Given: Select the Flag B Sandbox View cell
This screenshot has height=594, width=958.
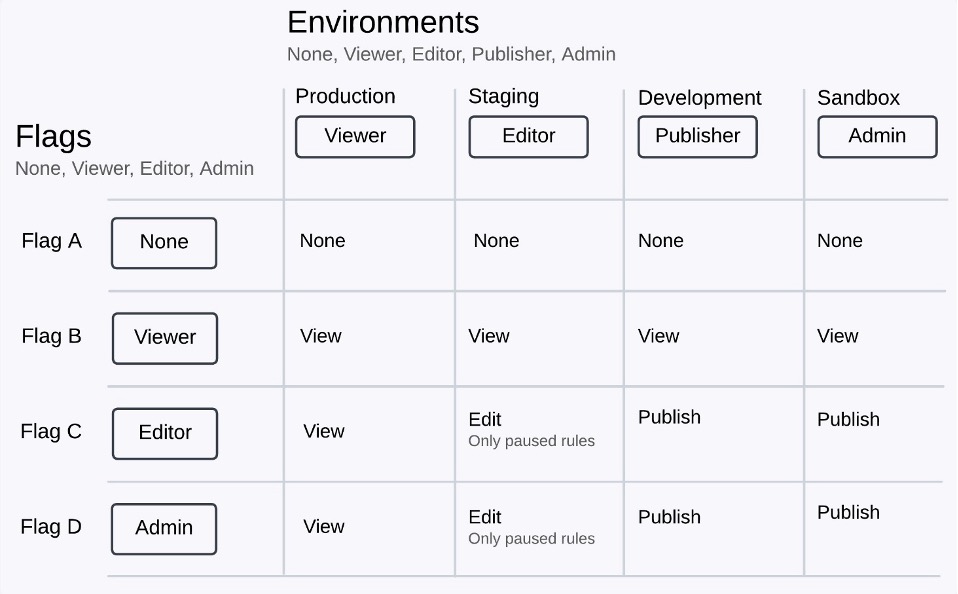Looking at the screenshot, I should coord(837,336).
